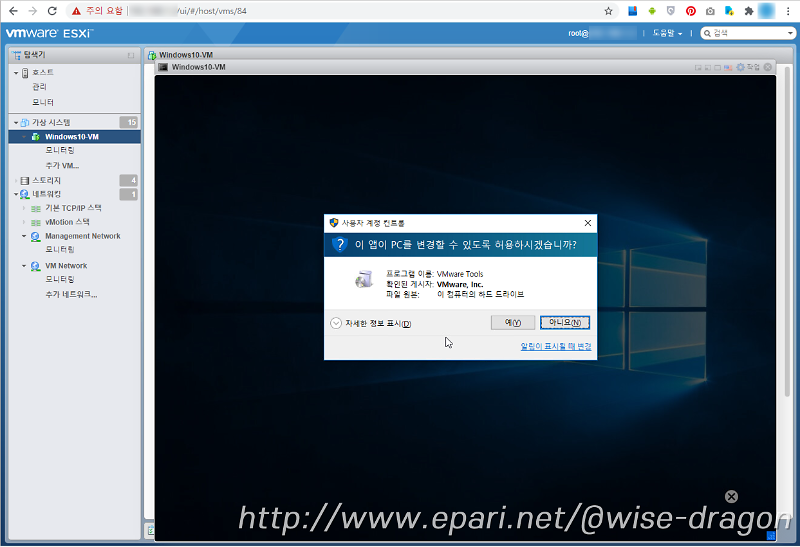This screenshot has width=800, height=547.
Task: Collapse the VM Network node
Action: [x=24, y=266]
